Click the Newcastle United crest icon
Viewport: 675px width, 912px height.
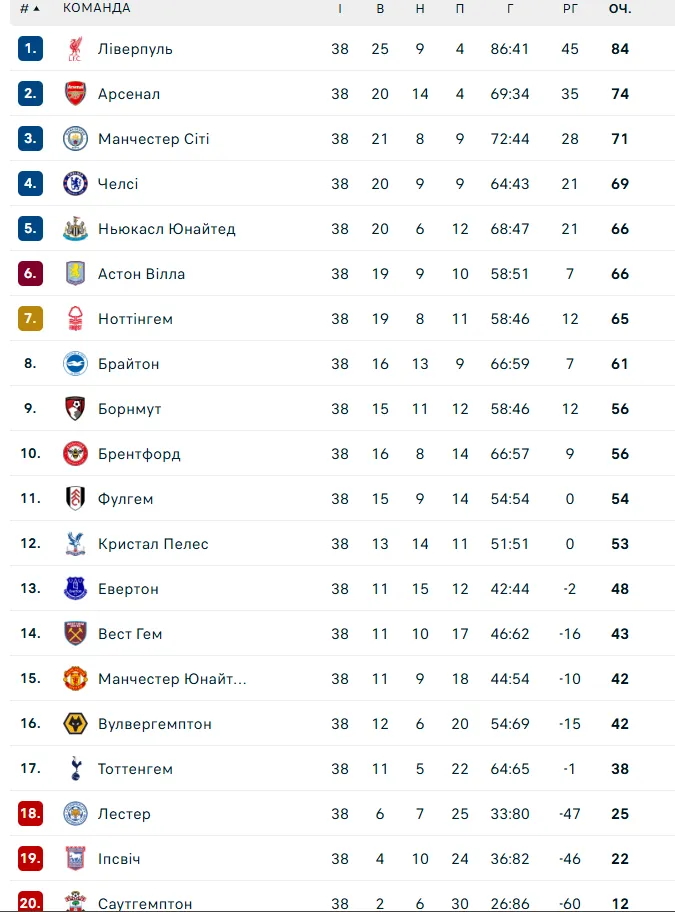(75, 229)
